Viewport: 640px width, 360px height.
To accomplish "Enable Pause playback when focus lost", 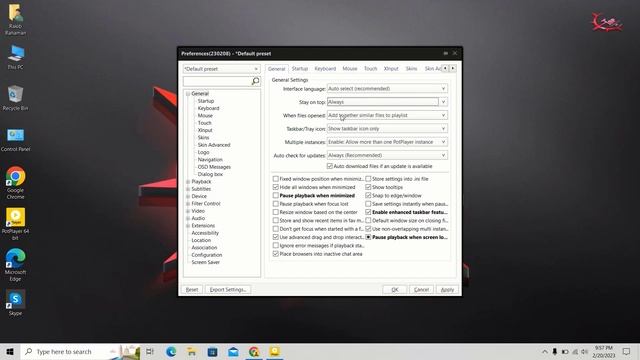I will [276, 204].
